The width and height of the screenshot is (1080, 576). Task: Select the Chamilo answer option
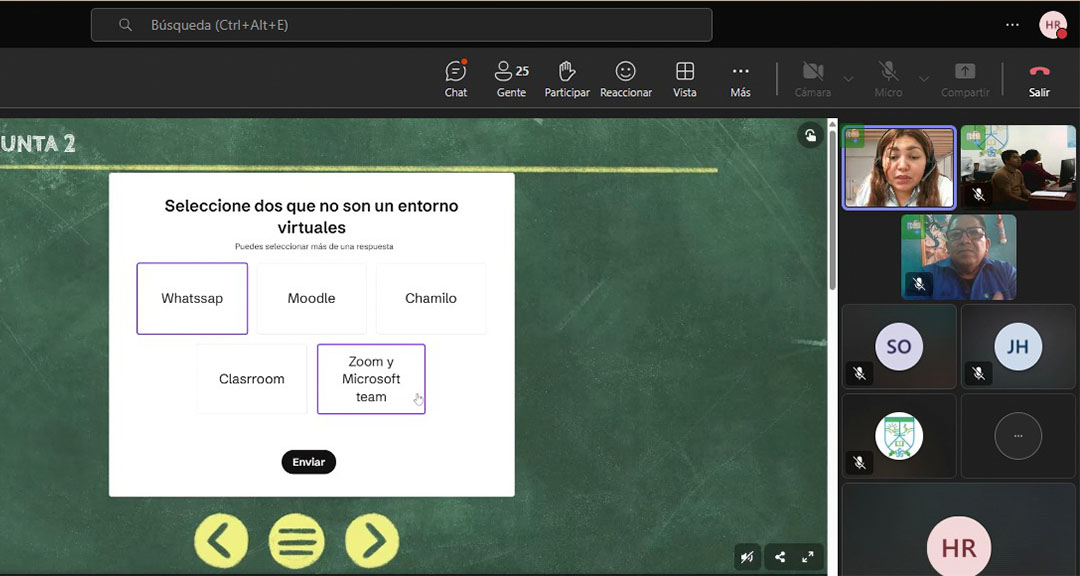431,298
